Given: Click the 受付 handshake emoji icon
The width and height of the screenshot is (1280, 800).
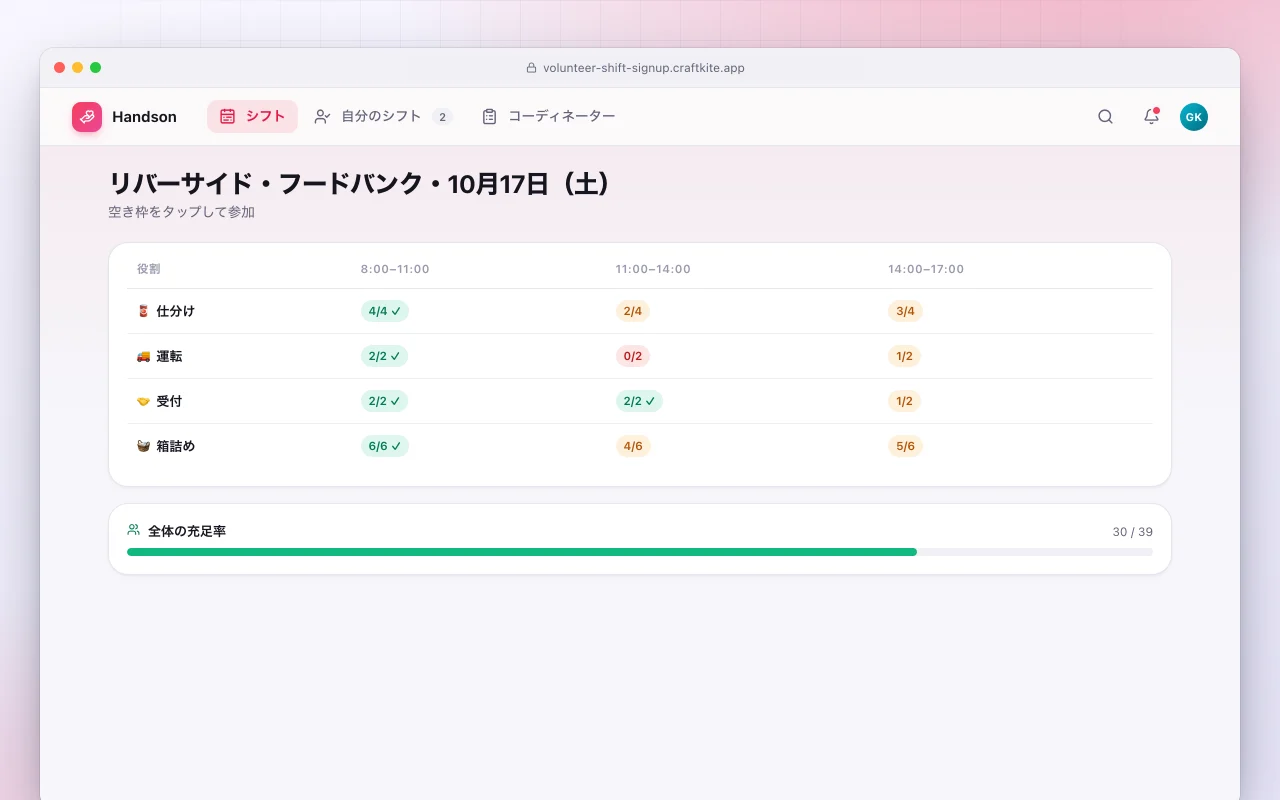Looking at the screenshot, I should 143,401.
